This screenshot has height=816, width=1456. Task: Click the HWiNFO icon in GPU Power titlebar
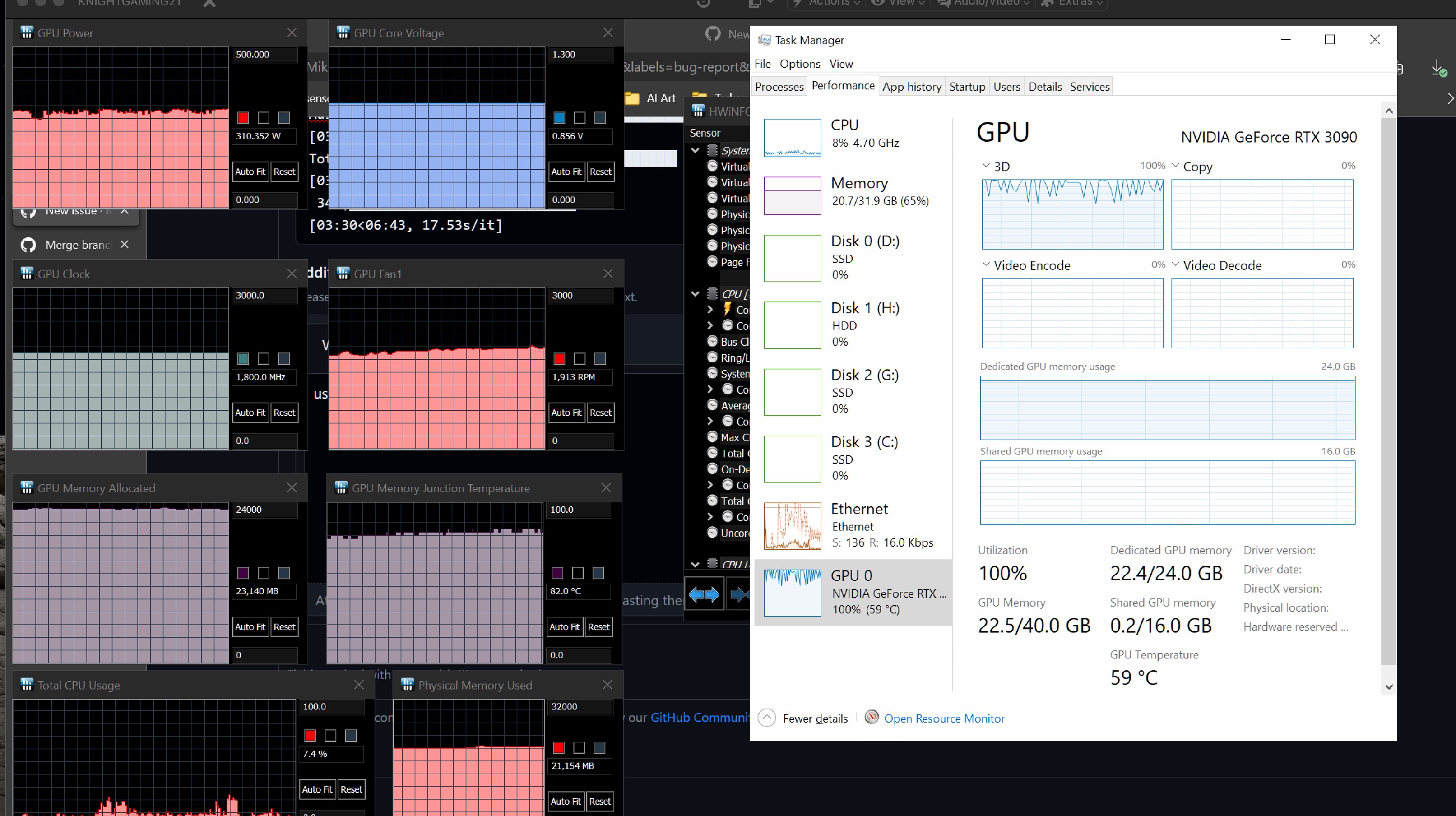[x=27, y=33]
